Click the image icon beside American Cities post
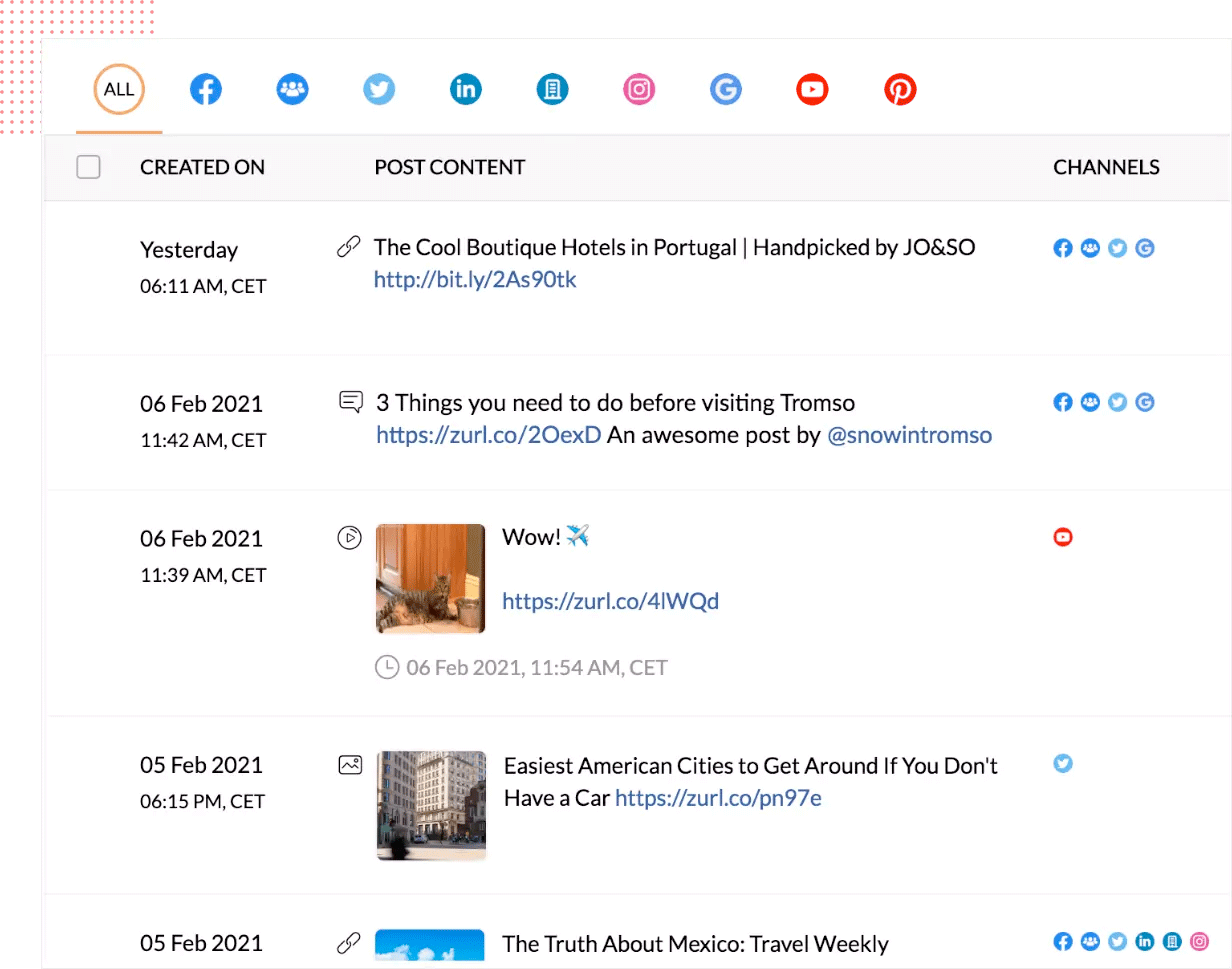 349,765
